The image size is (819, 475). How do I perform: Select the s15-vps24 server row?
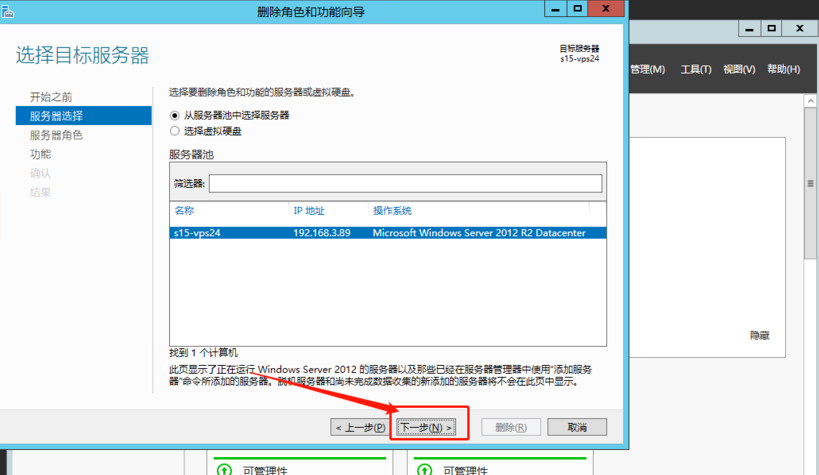point(388,233)
